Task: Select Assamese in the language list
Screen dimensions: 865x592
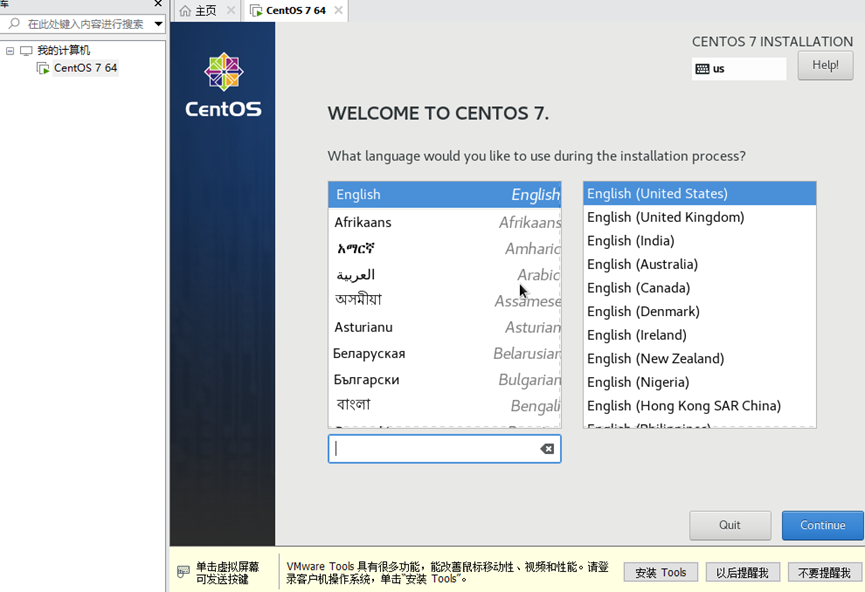Action: tap(445, 301)
